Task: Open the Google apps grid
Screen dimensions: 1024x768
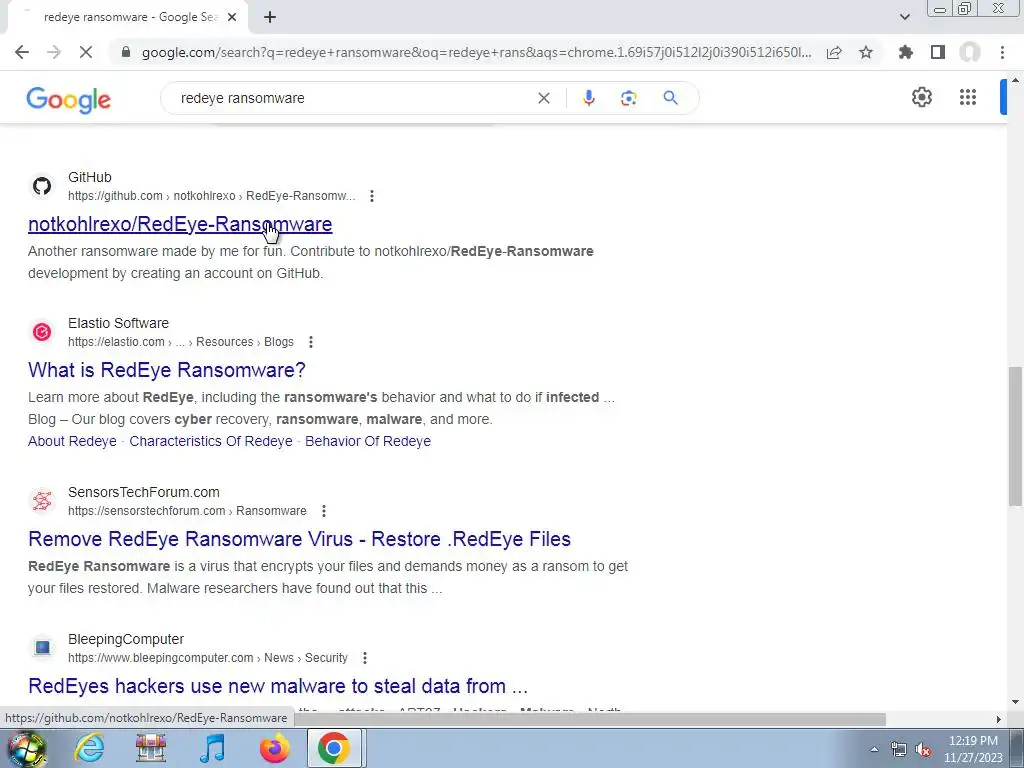Action: click(x=968, y=97)
